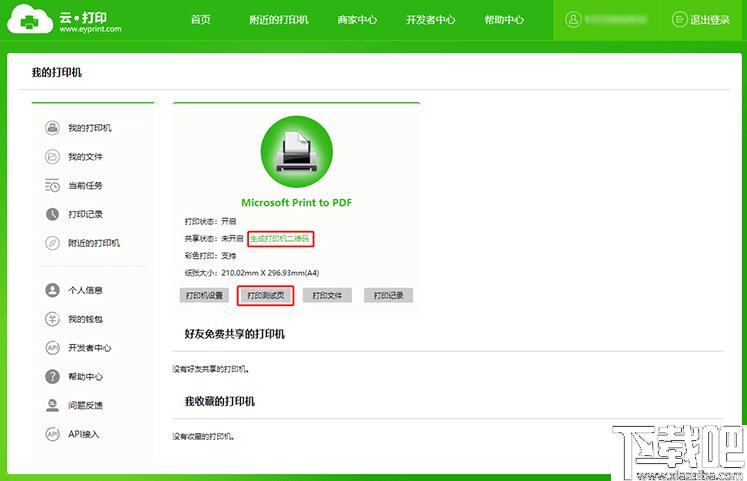
Task: Click the 好友免费共享的打印机 heading
Action: pyautogui.click(x=234, y=334)
